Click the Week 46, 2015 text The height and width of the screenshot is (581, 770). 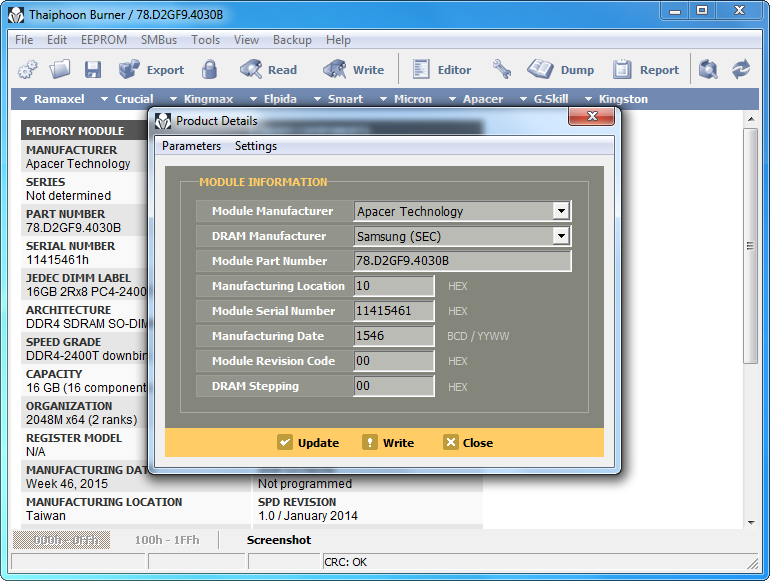point(67,484)
